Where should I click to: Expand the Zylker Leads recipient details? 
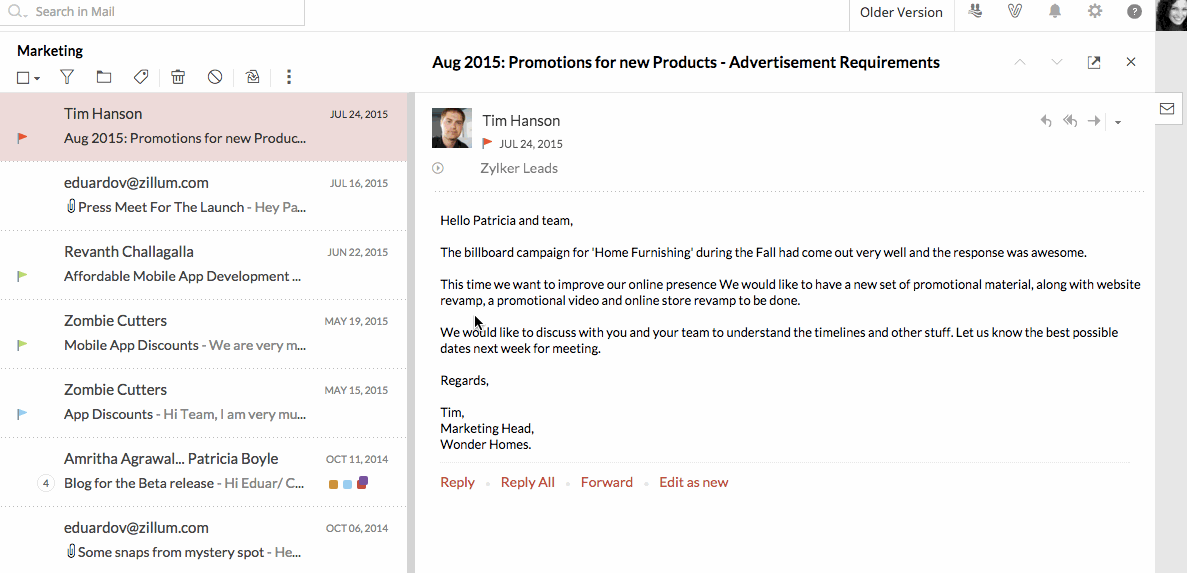438,168
